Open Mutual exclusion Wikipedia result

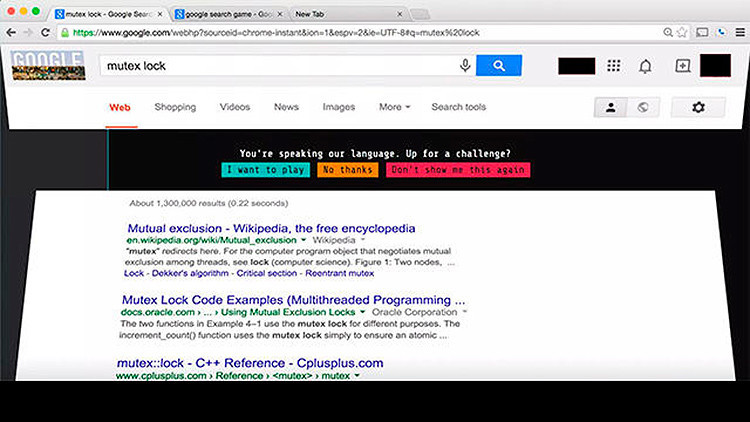[x=271, y=228]
